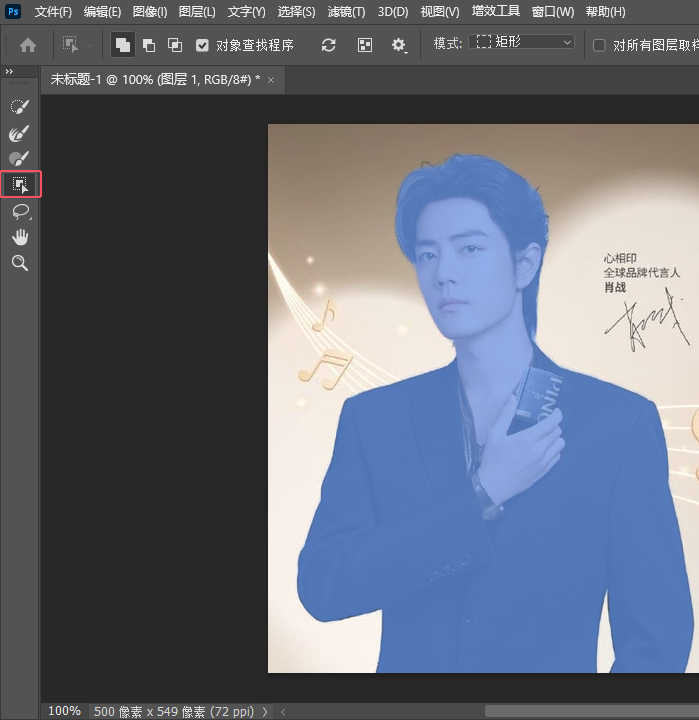Click the toolbar grip handle
Viewport: 699px width, 720px height.
pos(19,83)
